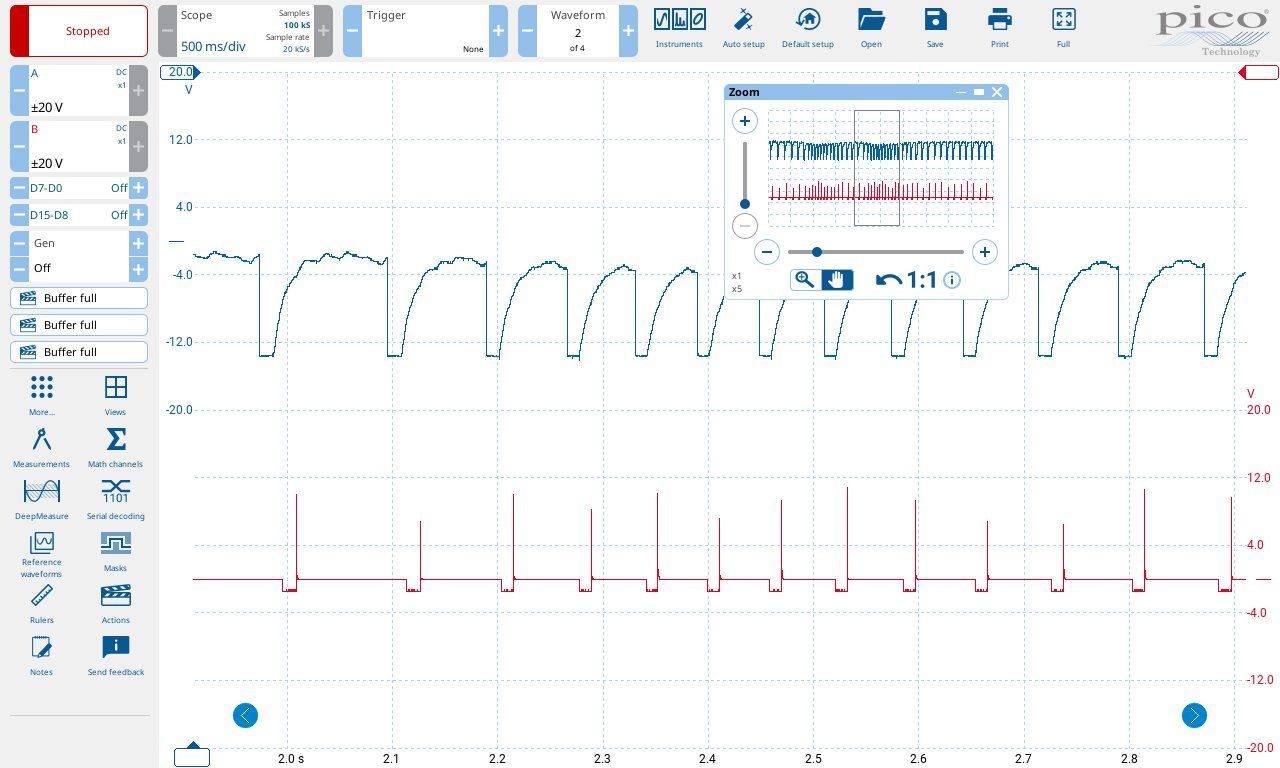
Task: Open the Views menu
Action: click(115, 395)
